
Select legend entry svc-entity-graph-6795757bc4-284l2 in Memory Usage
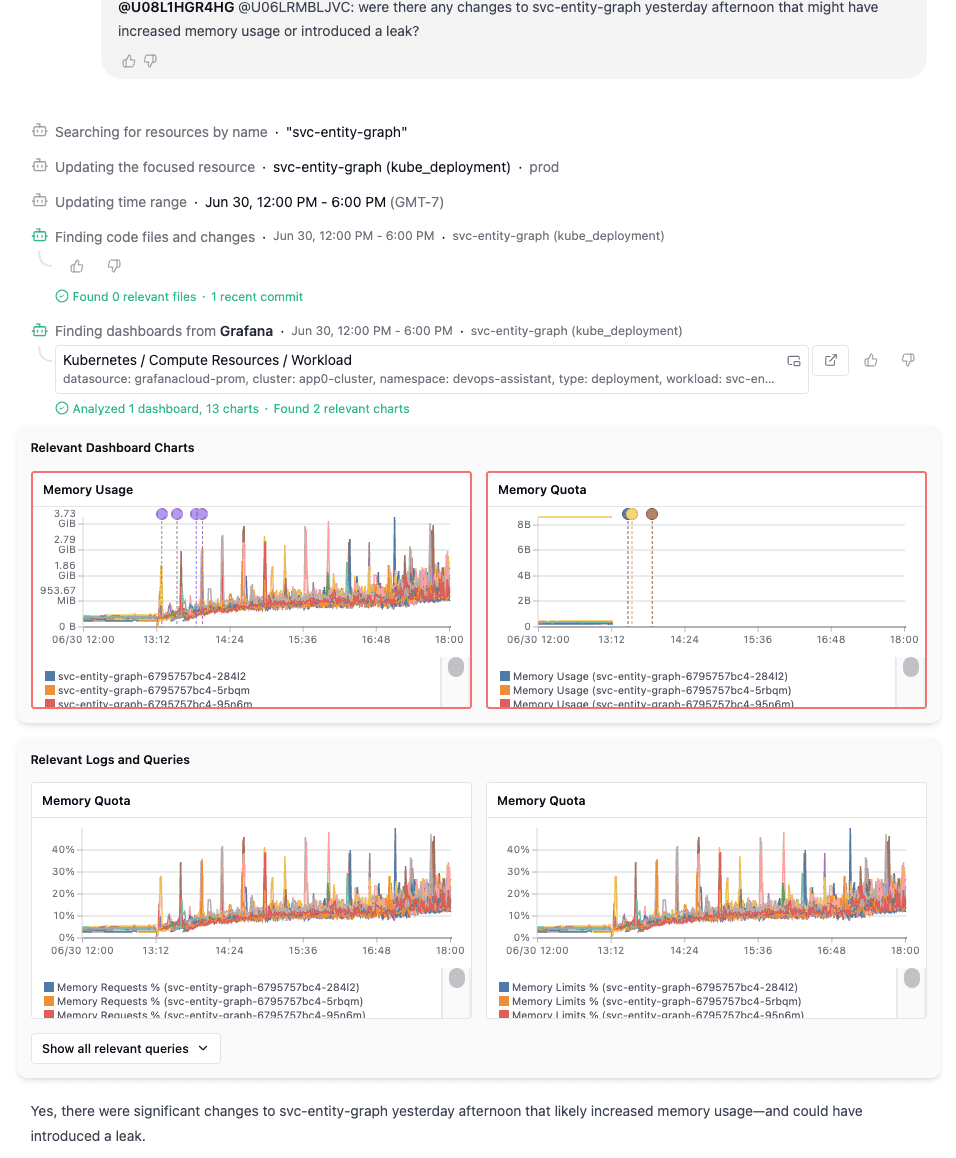click(151, 676)
